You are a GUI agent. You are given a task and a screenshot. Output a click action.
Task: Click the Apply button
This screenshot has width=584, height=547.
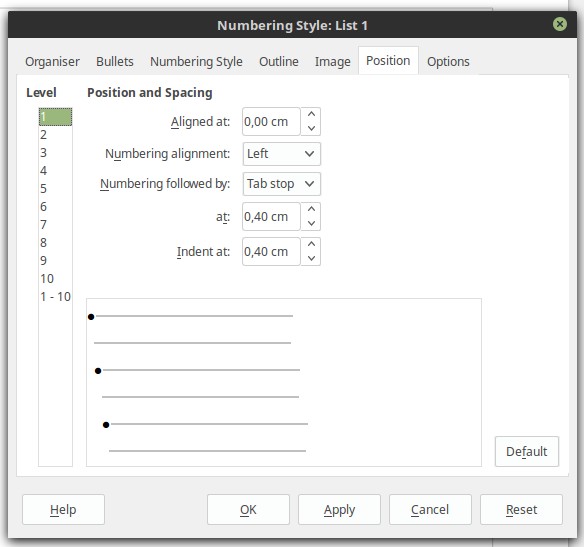click(x=339, y=509)
